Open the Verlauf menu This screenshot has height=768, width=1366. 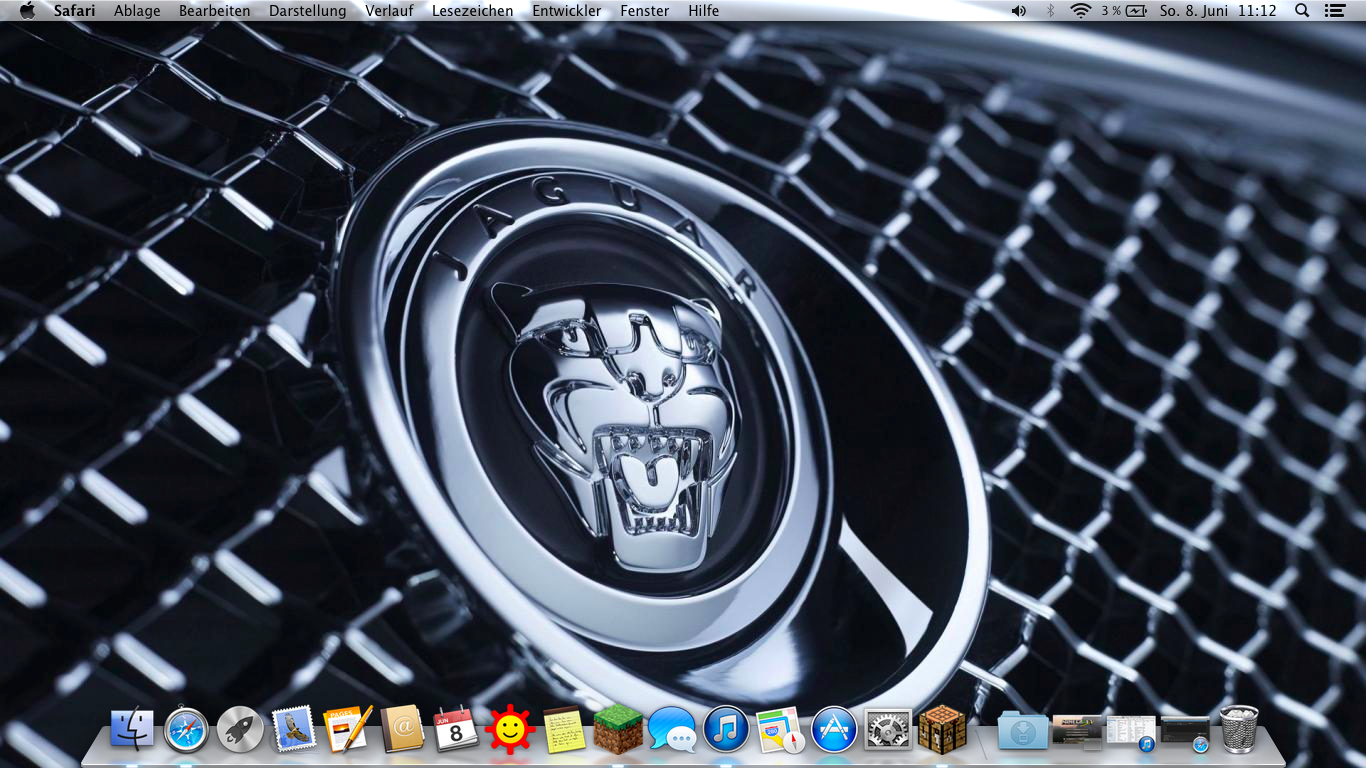point(389,10)
